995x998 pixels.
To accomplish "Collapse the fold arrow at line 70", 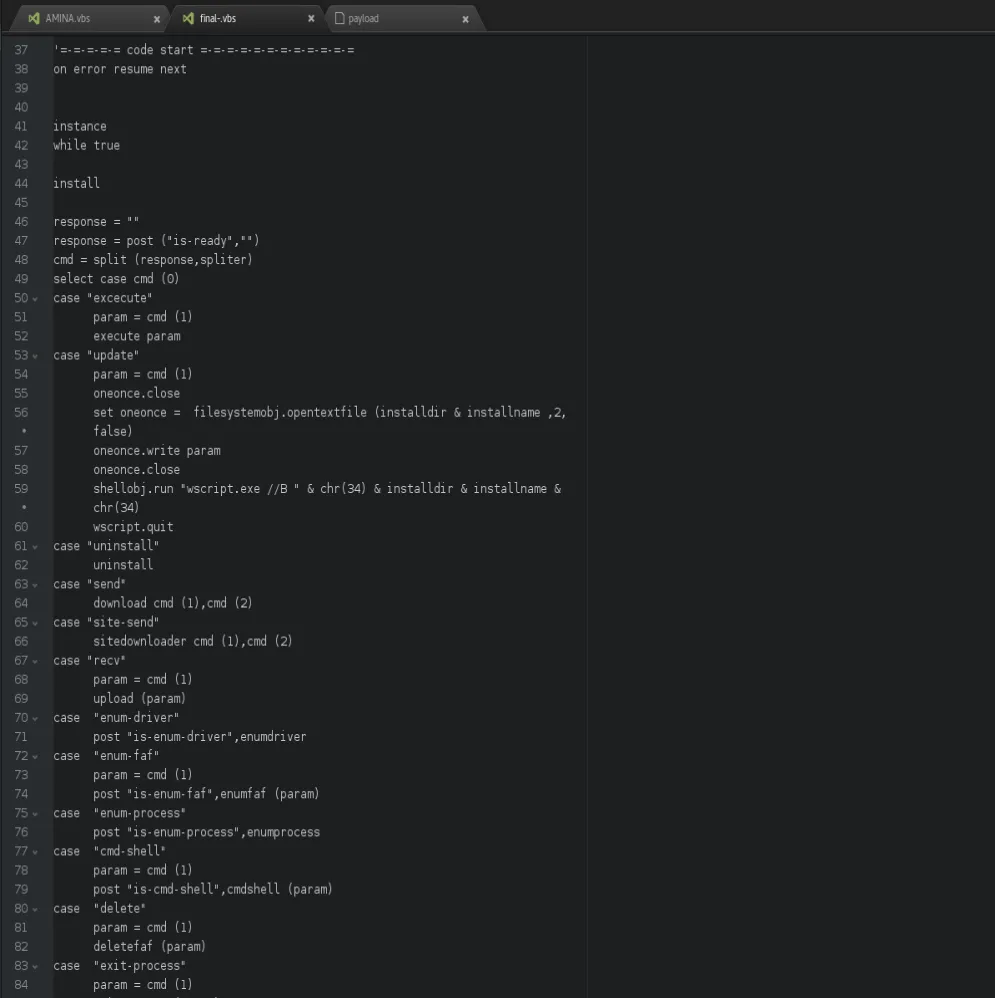I will point(35,719).
